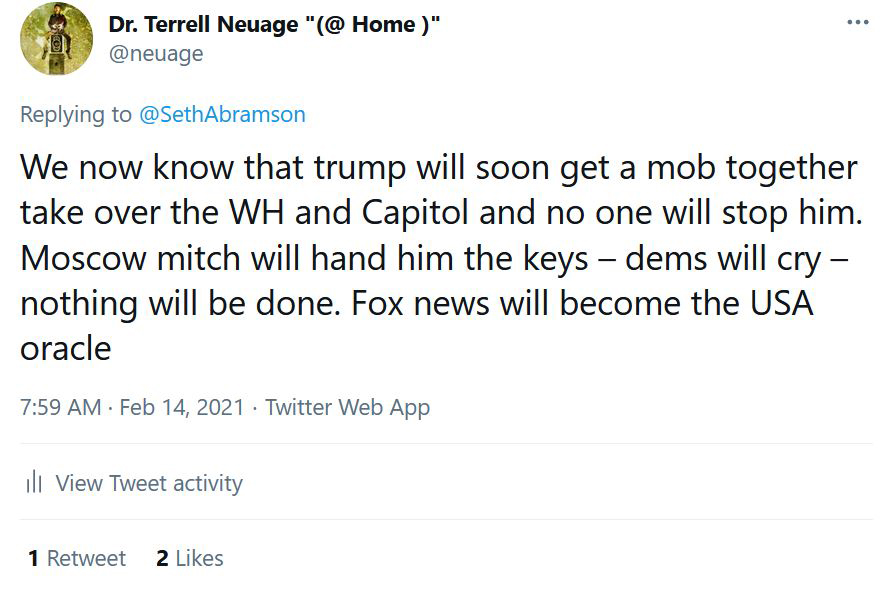The height and width of the screenshot is (589, 881).
Task: Open Dr. Terrell Neuage's profile avatar
Action: coord(56,39)
